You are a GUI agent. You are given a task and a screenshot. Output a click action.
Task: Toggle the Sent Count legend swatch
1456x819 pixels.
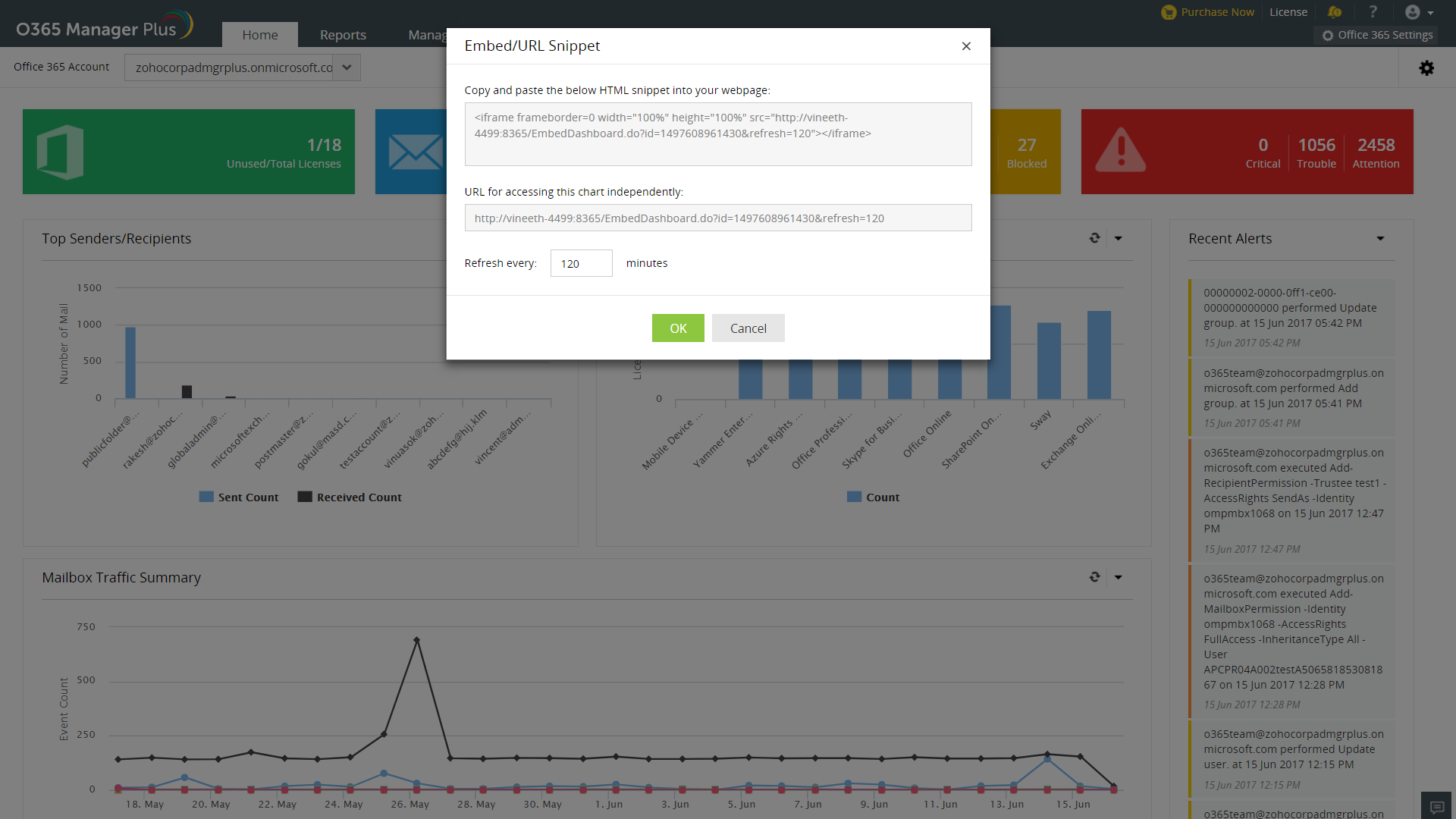coord(206,497)
